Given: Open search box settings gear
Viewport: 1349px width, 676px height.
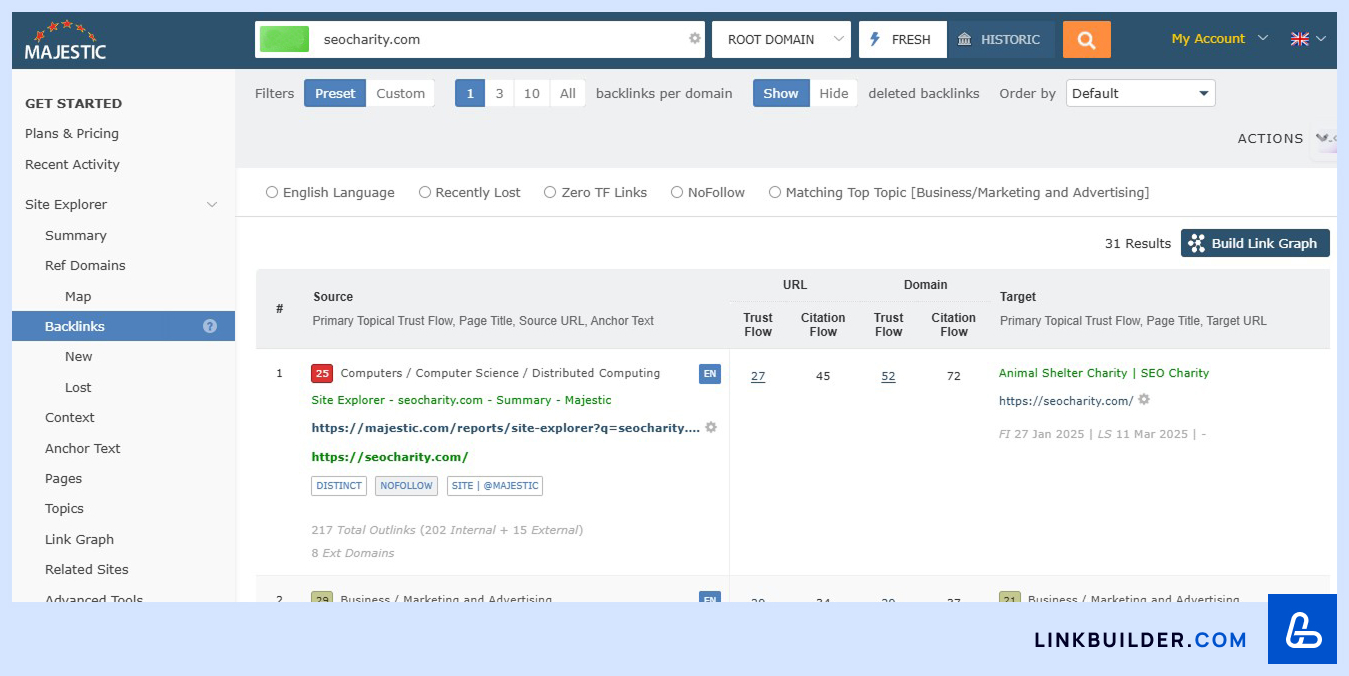Looking at the screenshot, I should pos(695,39).
